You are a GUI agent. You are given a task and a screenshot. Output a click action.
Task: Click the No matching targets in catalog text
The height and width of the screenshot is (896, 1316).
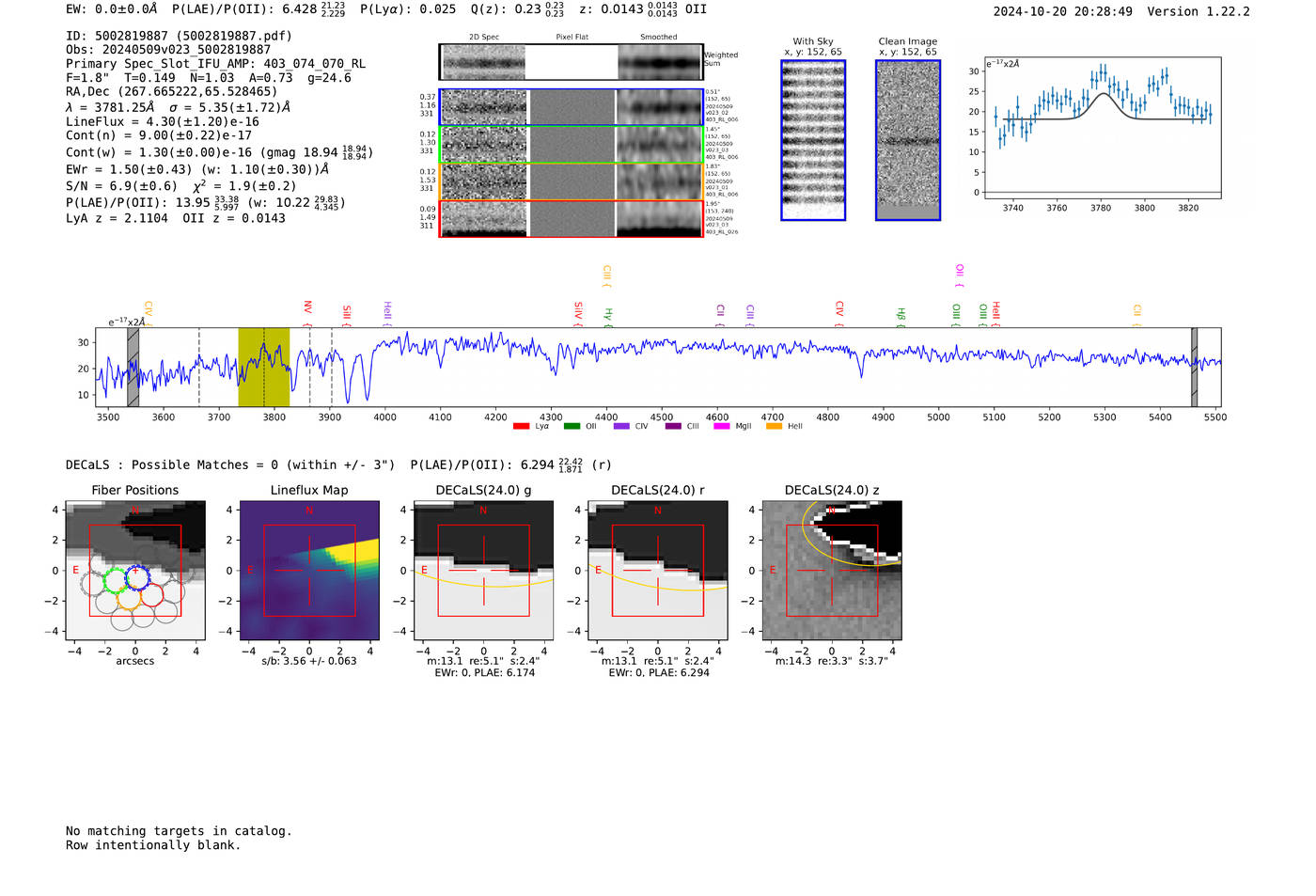tap(179, 831)
